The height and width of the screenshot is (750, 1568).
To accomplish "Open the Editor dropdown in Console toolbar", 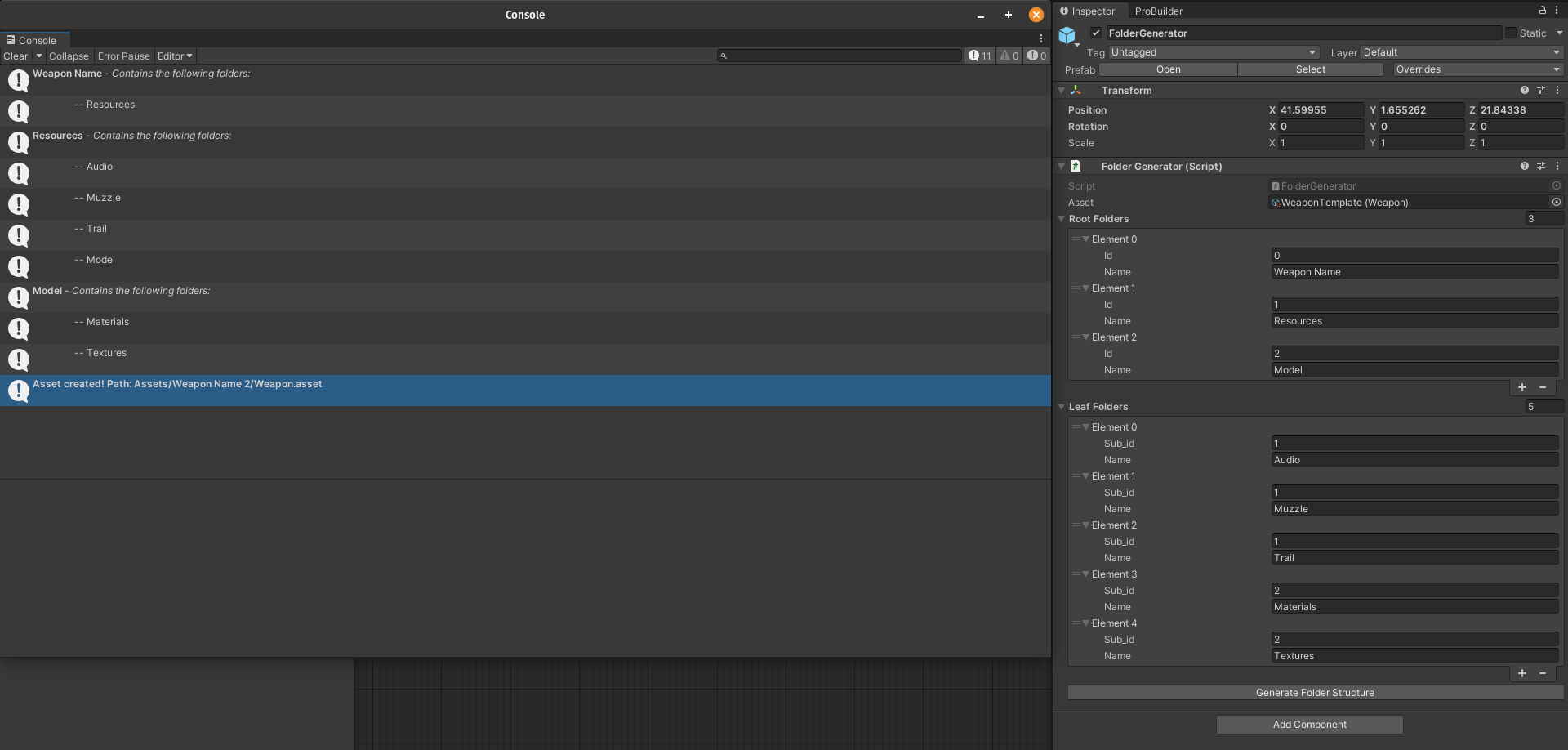I will 175,56.
